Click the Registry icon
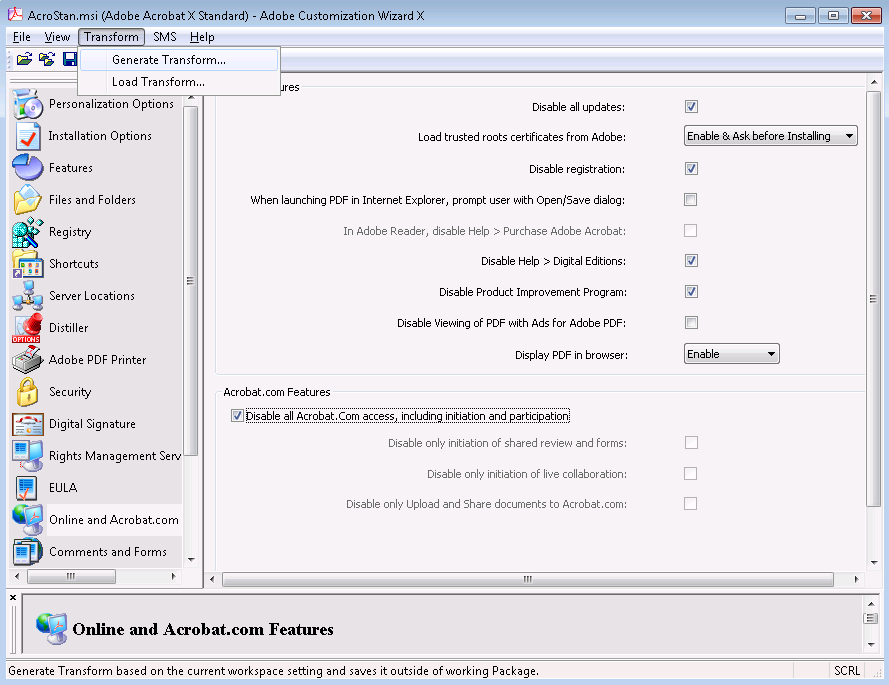889x685 pixels. pos(27,232)
